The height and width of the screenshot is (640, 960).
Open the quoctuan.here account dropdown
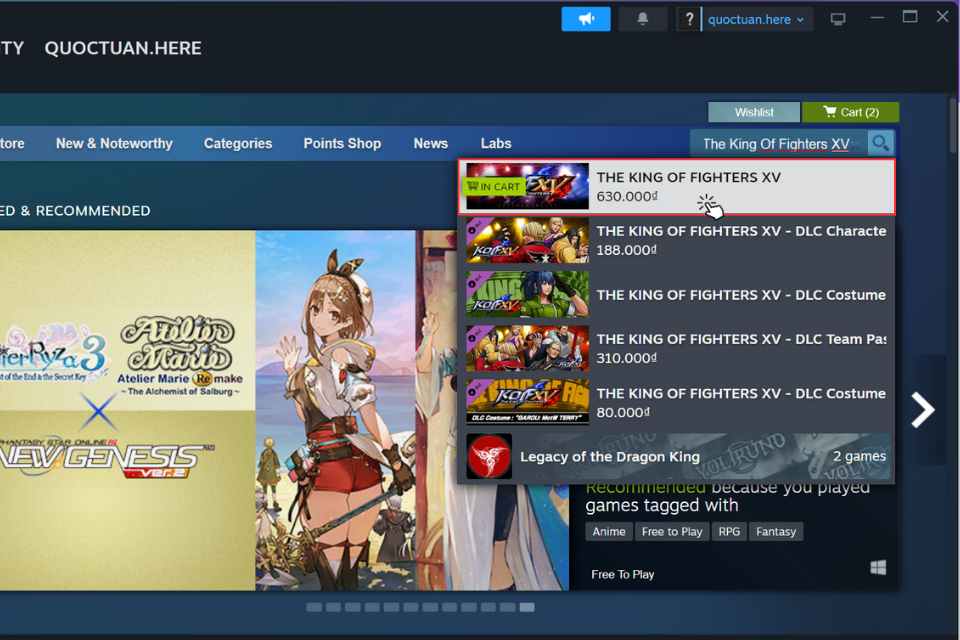756,20
